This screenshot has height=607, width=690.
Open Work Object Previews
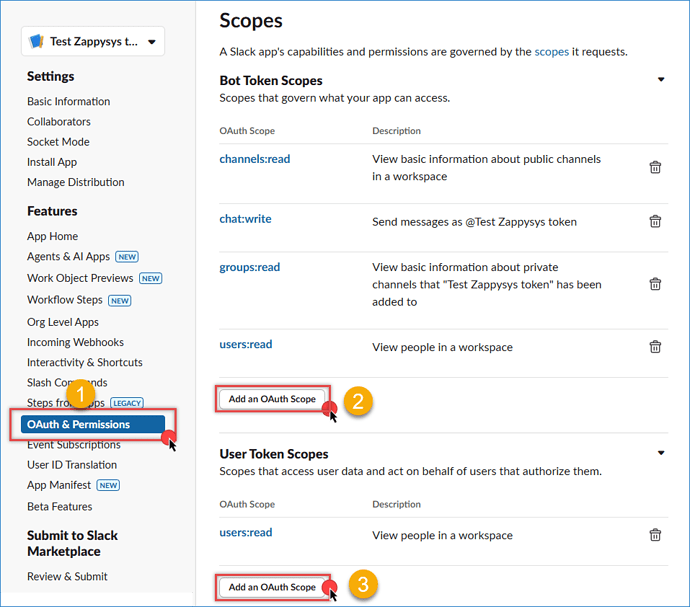coord(80,278)
